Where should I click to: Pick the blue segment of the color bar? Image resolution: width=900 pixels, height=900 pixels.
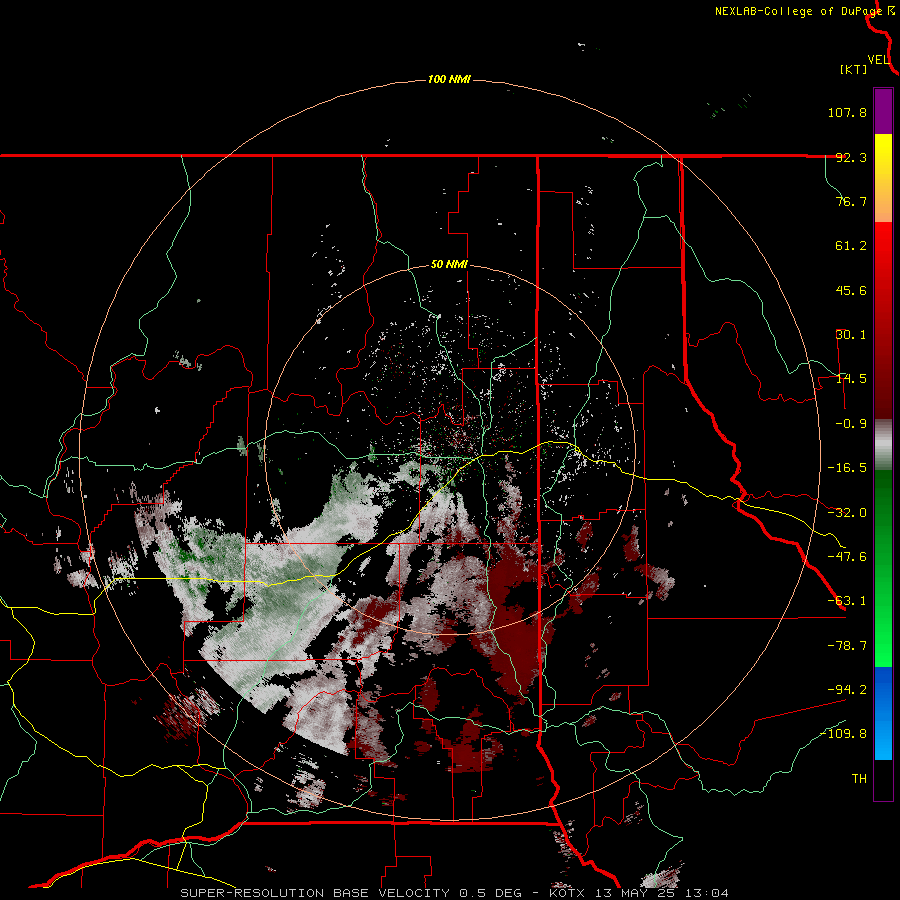pyautogui.click(x=883, y=713)
